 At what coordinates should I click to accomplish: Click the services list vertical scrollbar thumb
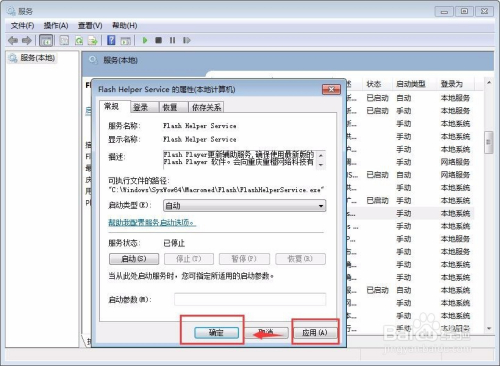point(489,142)
